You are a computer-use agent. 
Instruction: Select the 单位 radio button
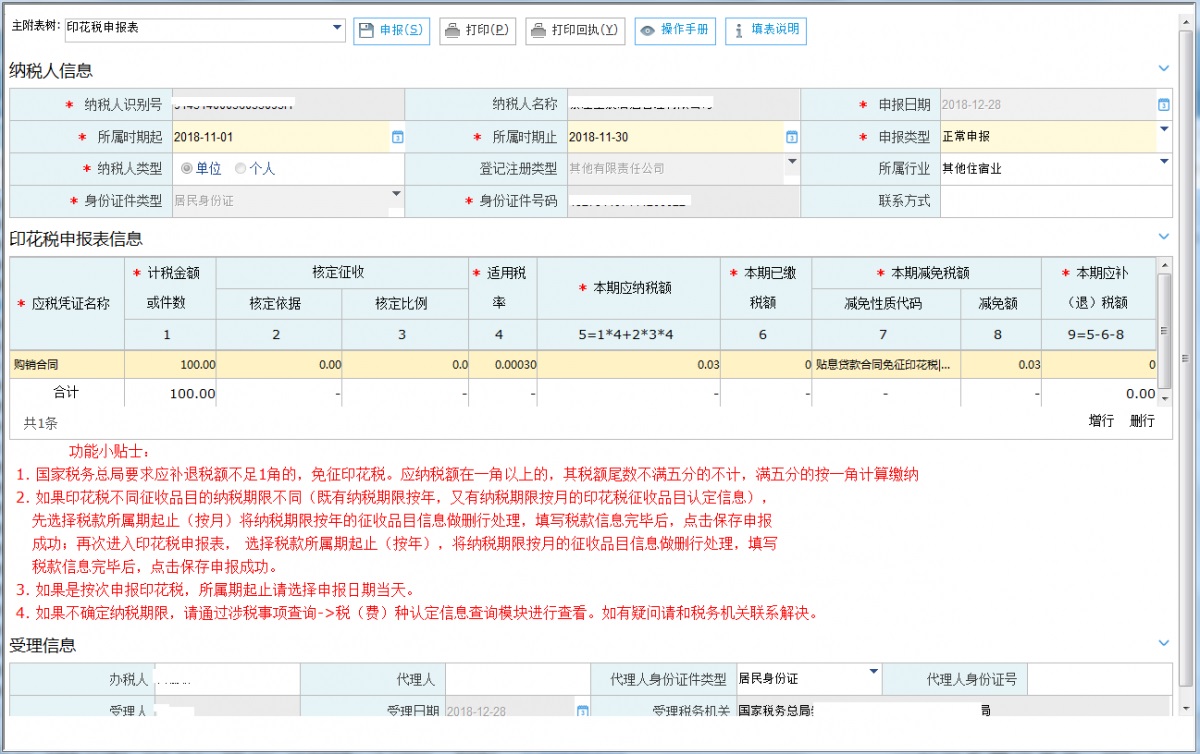click(186, 169)
